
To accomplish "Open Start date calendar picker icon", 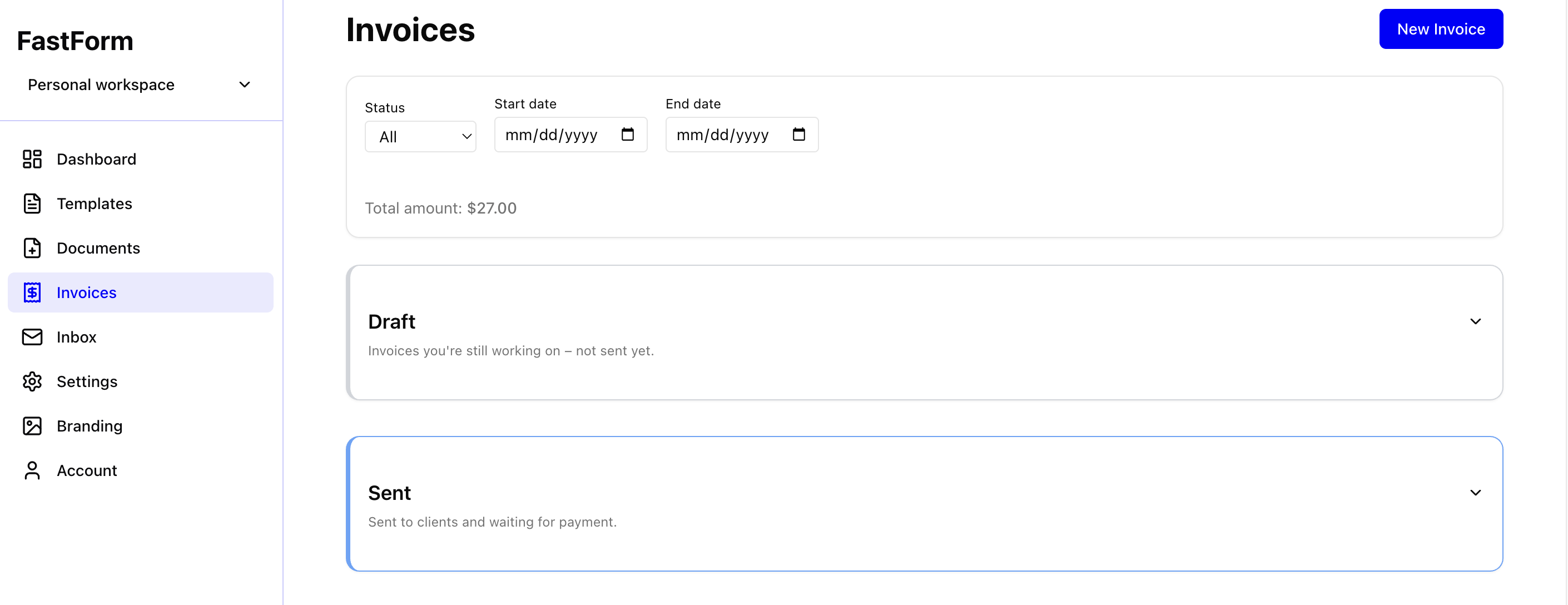I will tap(627, 134).
